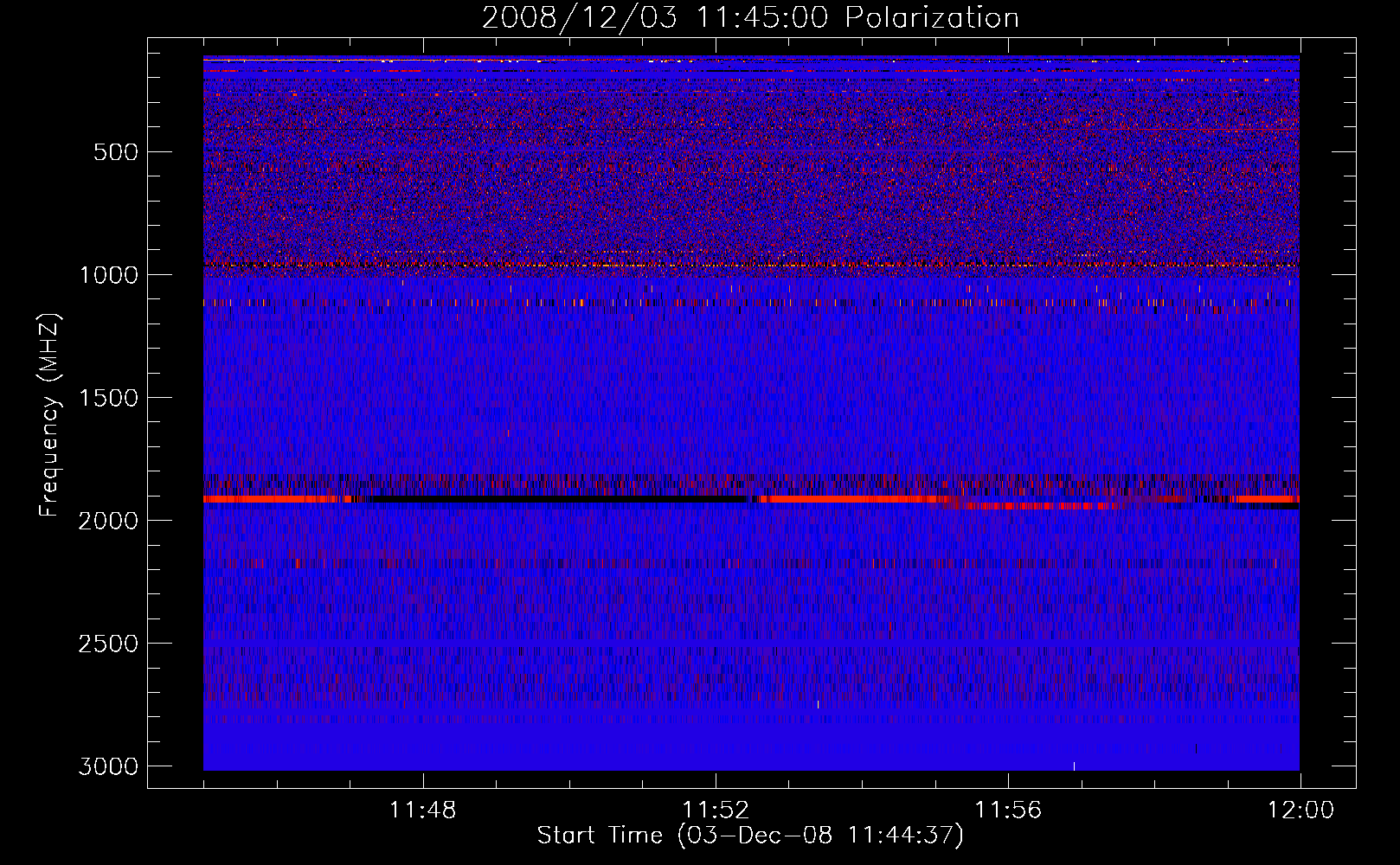Click the 11:52 time tick label

click(x=716, y=811)
